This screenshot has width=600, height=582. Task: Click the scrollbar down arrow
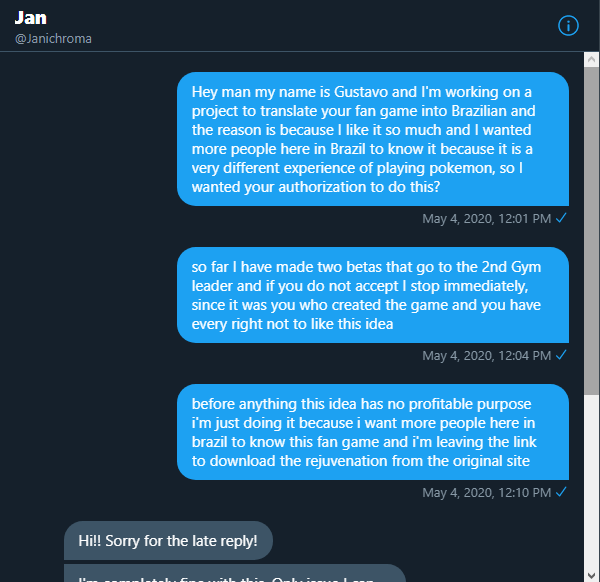point(592,575)
